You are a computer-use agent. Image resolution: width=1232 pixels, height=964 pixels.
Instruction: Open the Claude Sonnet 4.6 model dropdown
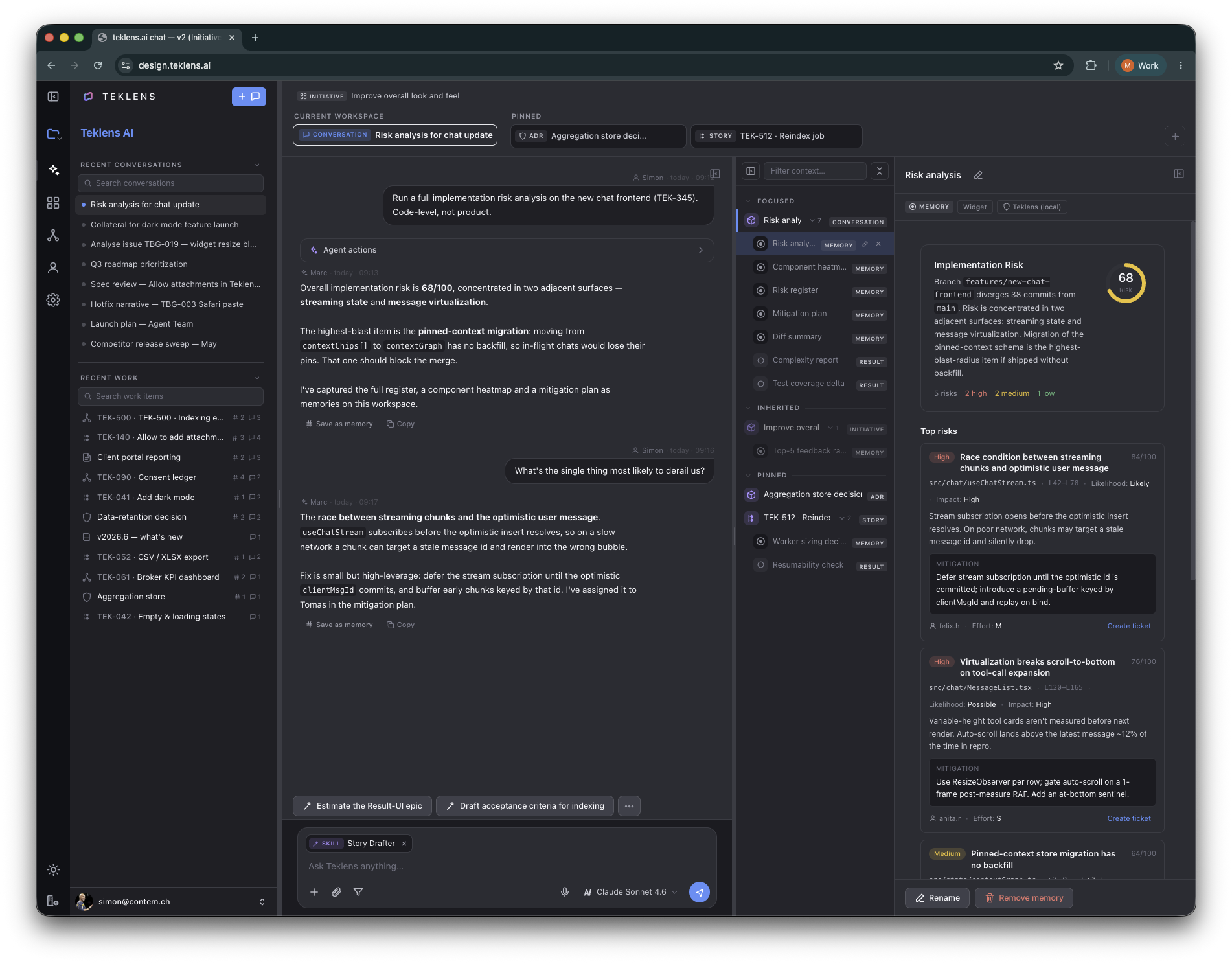click(631, 892)
